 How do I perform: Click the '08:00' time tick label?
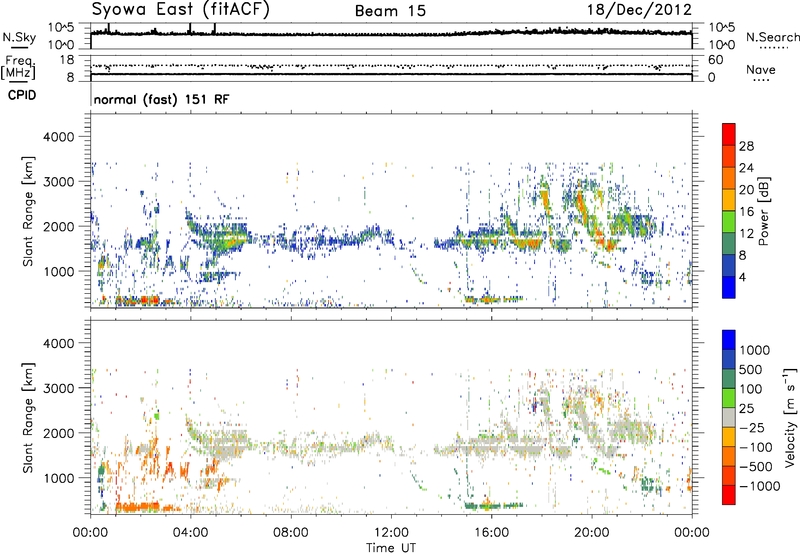pyautogui.click(x=291, y=533)
